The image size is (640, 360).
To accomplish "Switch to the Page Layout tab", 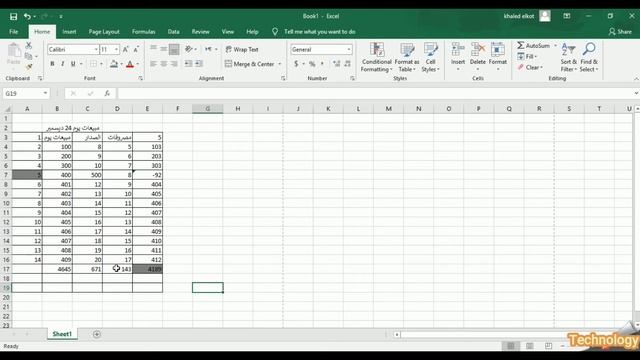I will [x=104, y=32].
